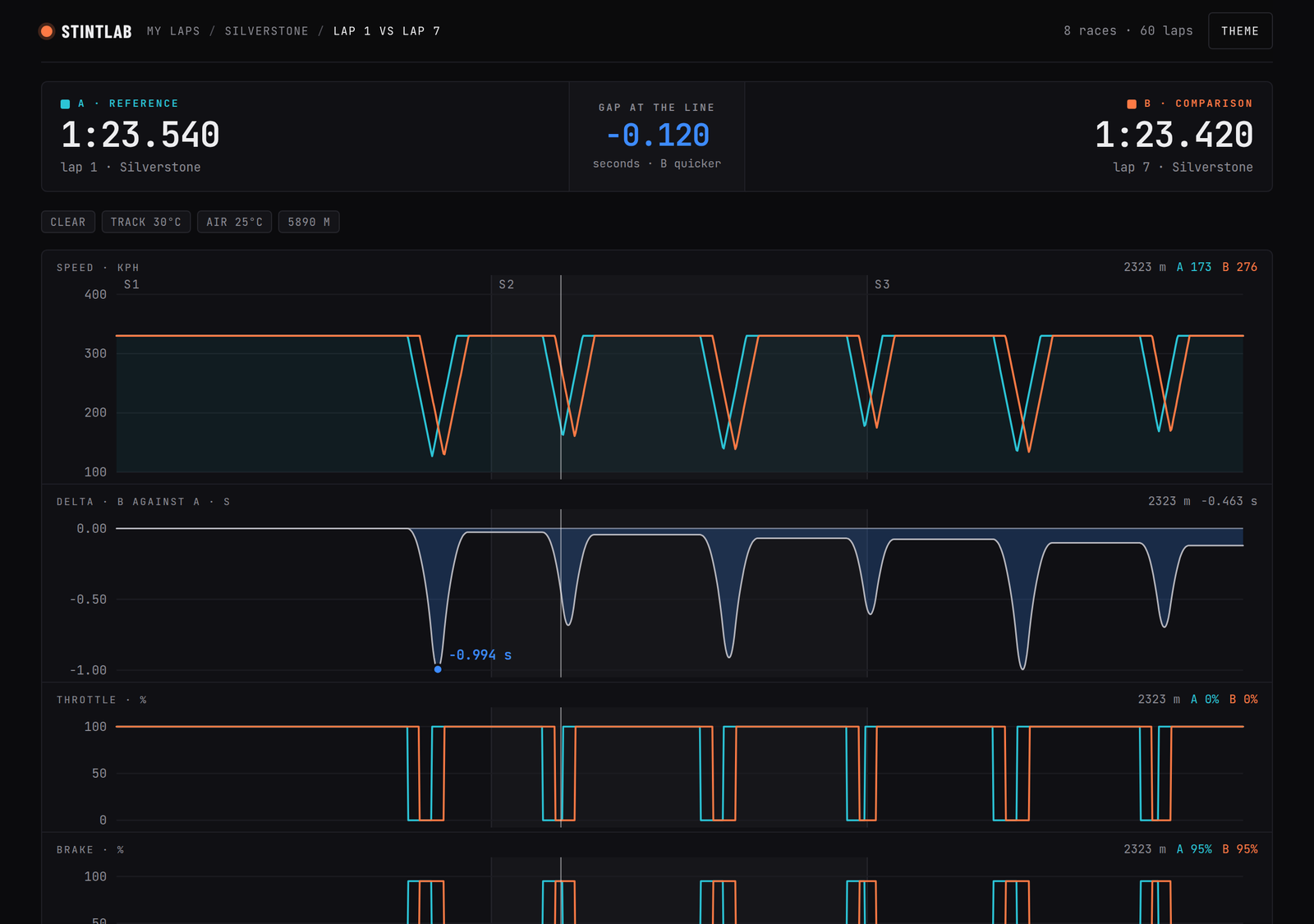Image resolution: width=1314 pixels, height=924 pixels.
Task: Click the brake readout 'B 95%'
Action: (x=1240, y=849)
